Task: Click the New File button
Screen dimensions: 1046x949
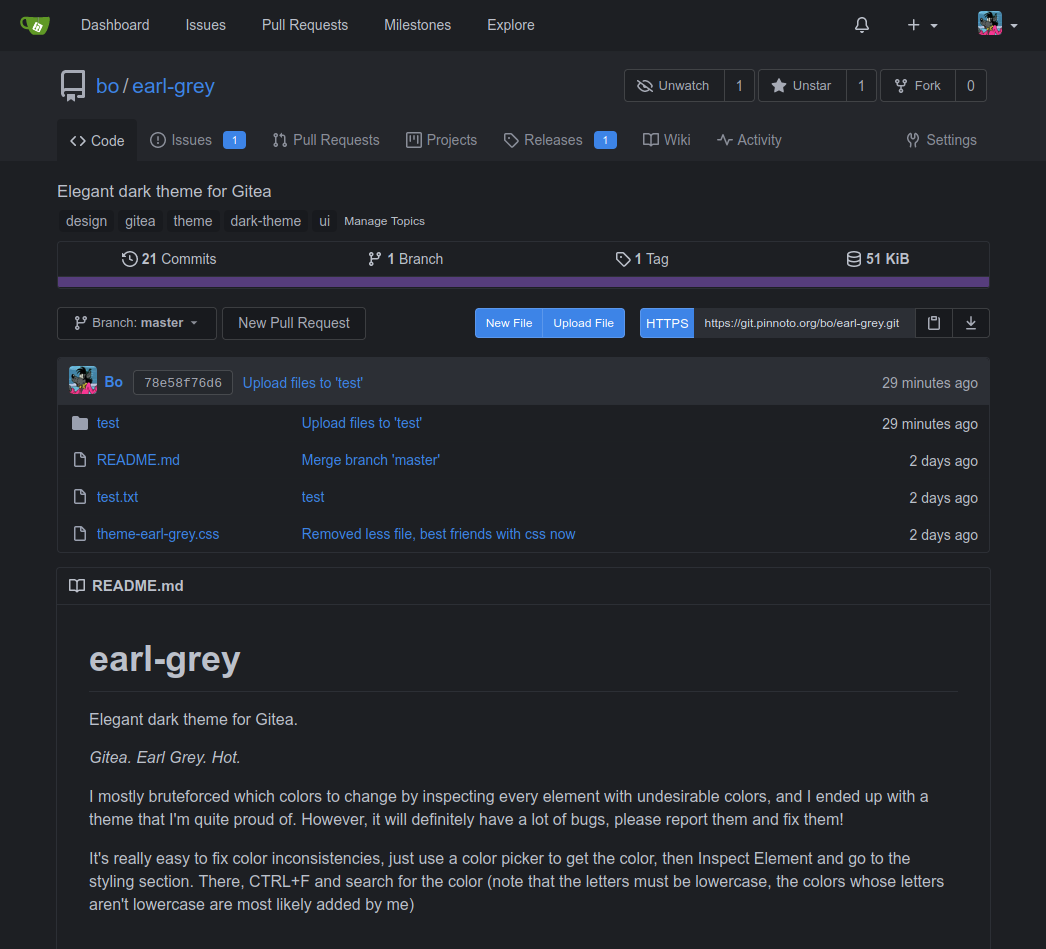Action: (x=509, y=323)
